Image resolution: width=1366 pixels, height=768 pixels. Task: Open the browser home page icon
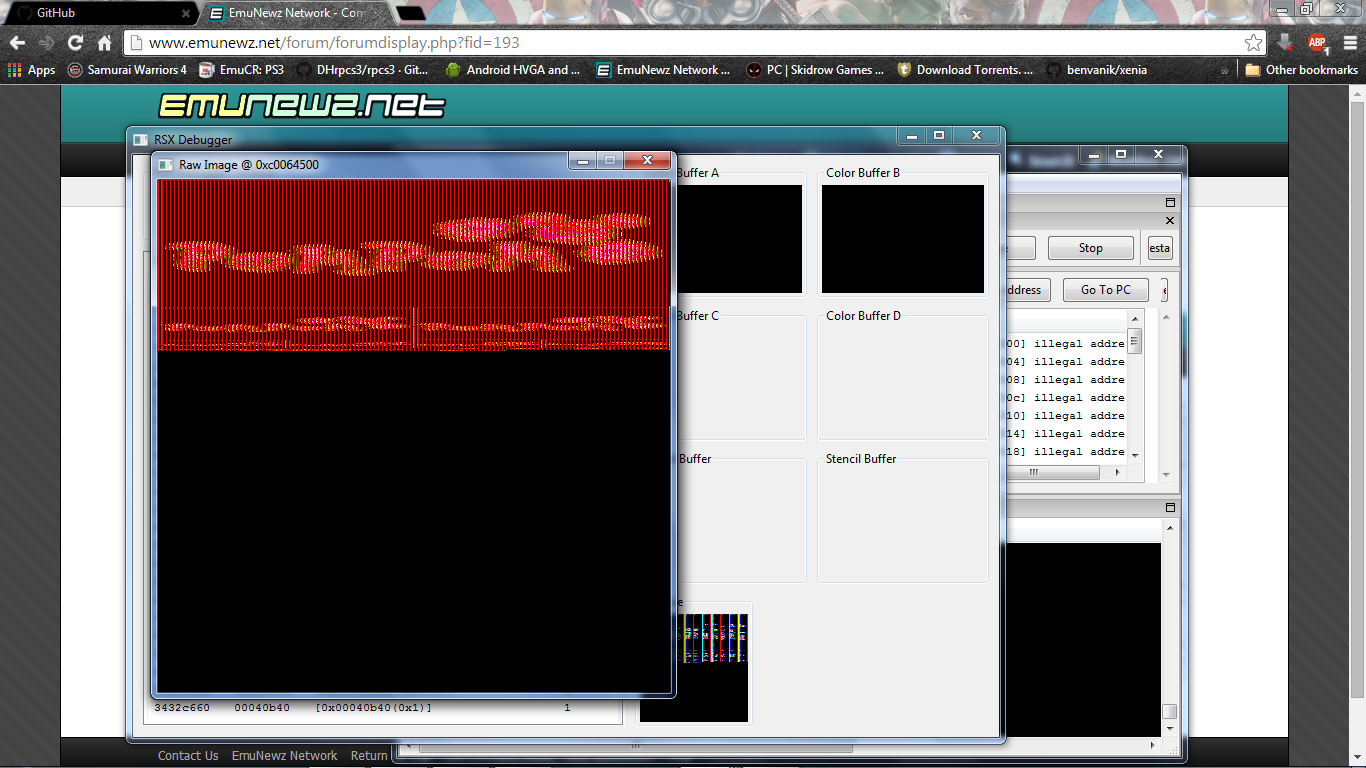point(104,43)
